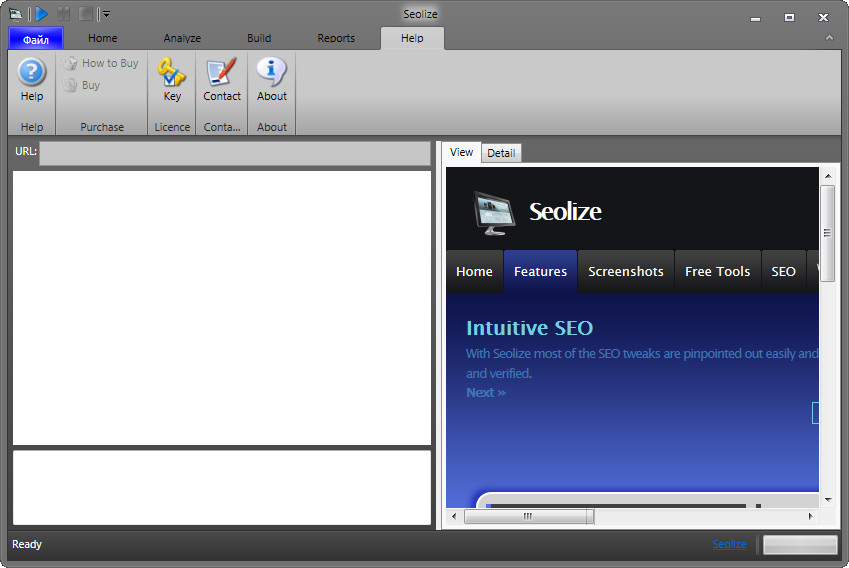
Task: Collapse the ribbon with the chevron
Action: (x=829, y=38)
